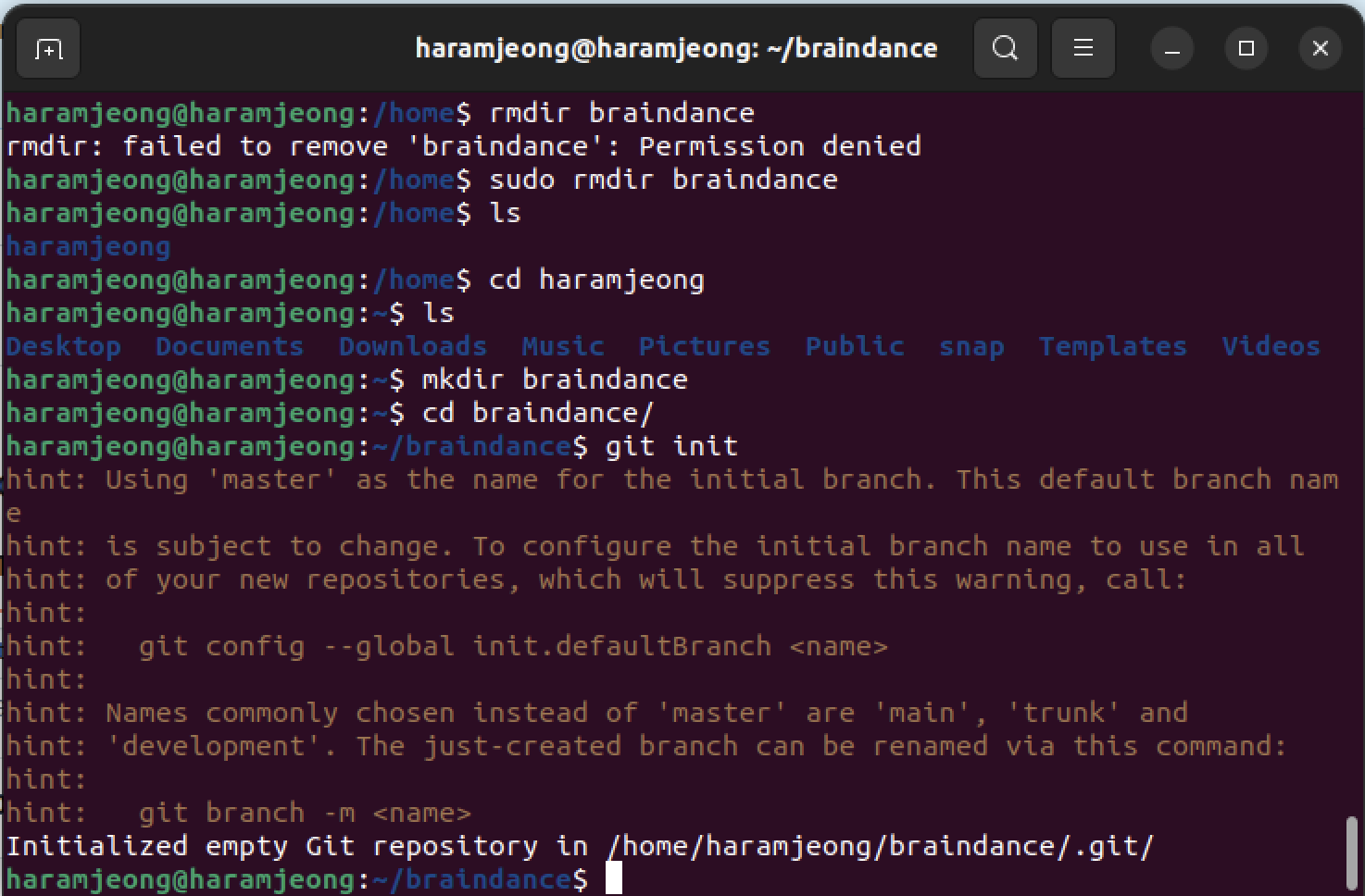Click the 'Pictures' folder name
The height and width of the screenshot is (896, 1365).
pos(704,346)
